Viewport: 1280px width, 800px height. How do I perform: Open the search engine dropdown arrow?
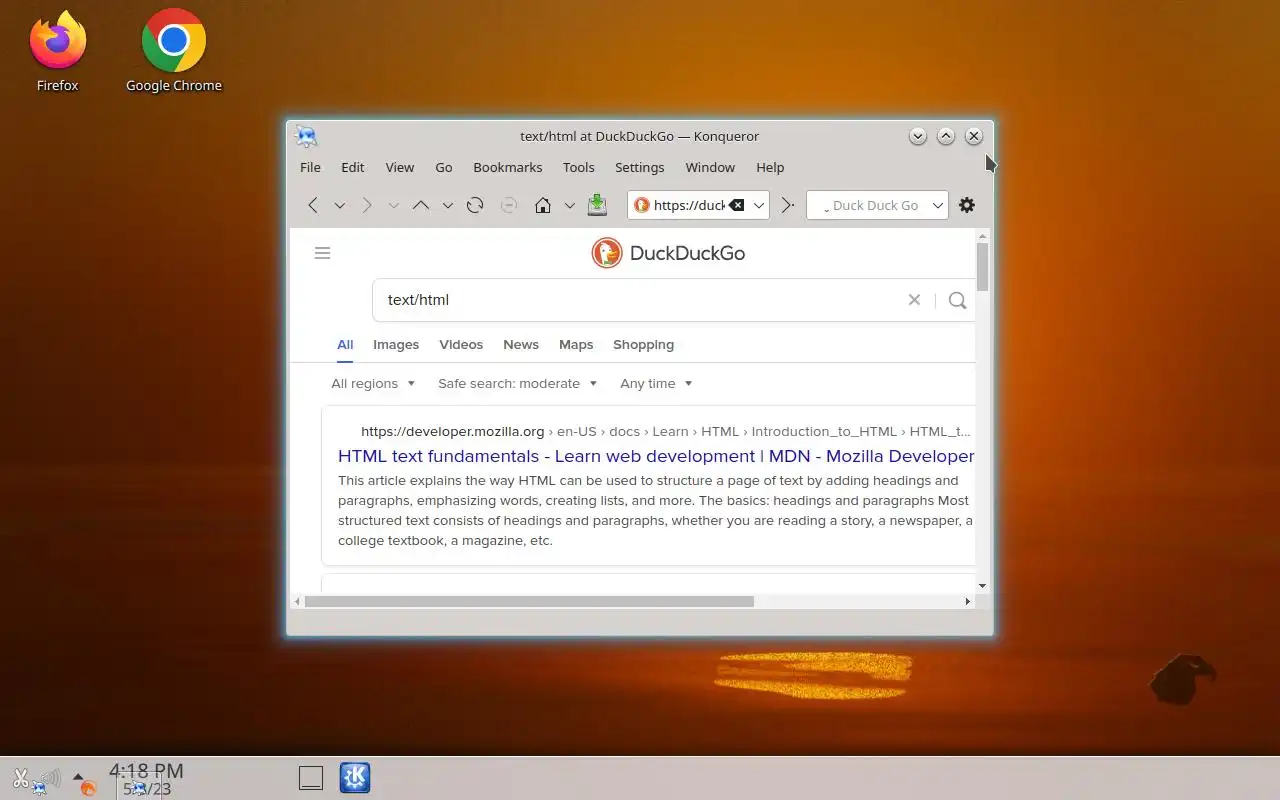(x=938, y=205)
